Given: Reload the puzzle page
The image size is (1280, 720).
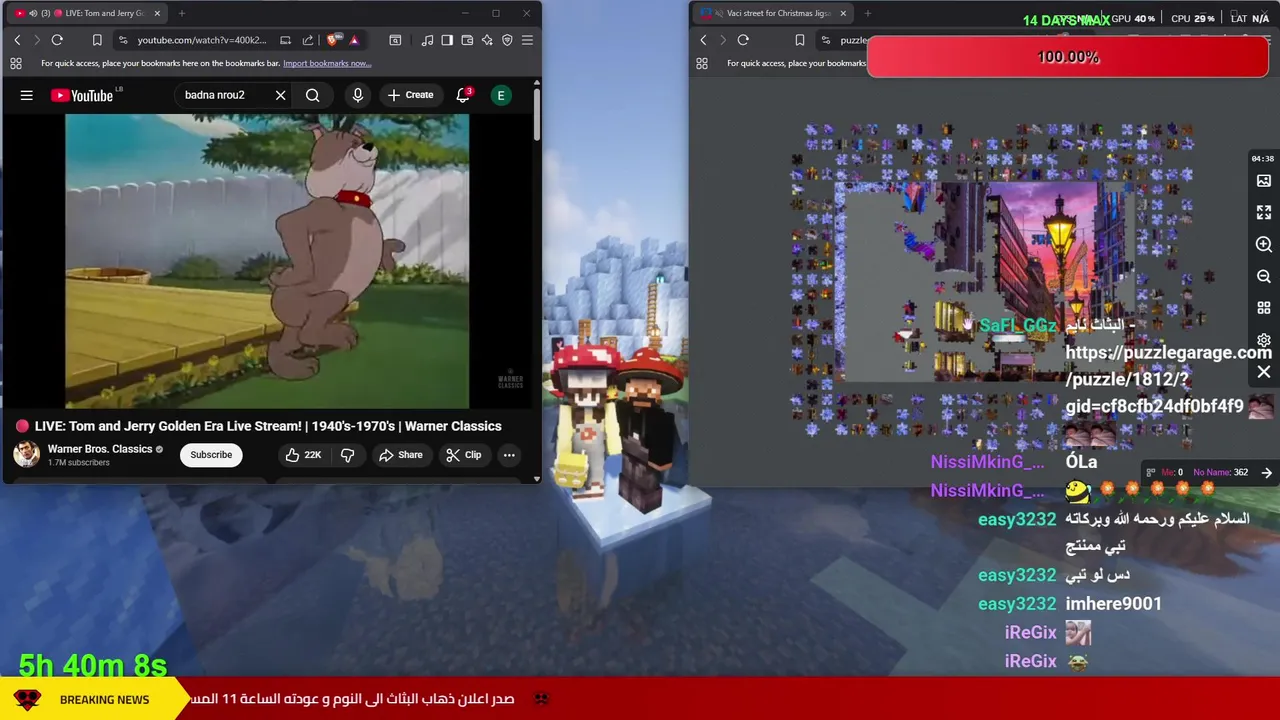Looking at the screenshot, I should 743,40.
